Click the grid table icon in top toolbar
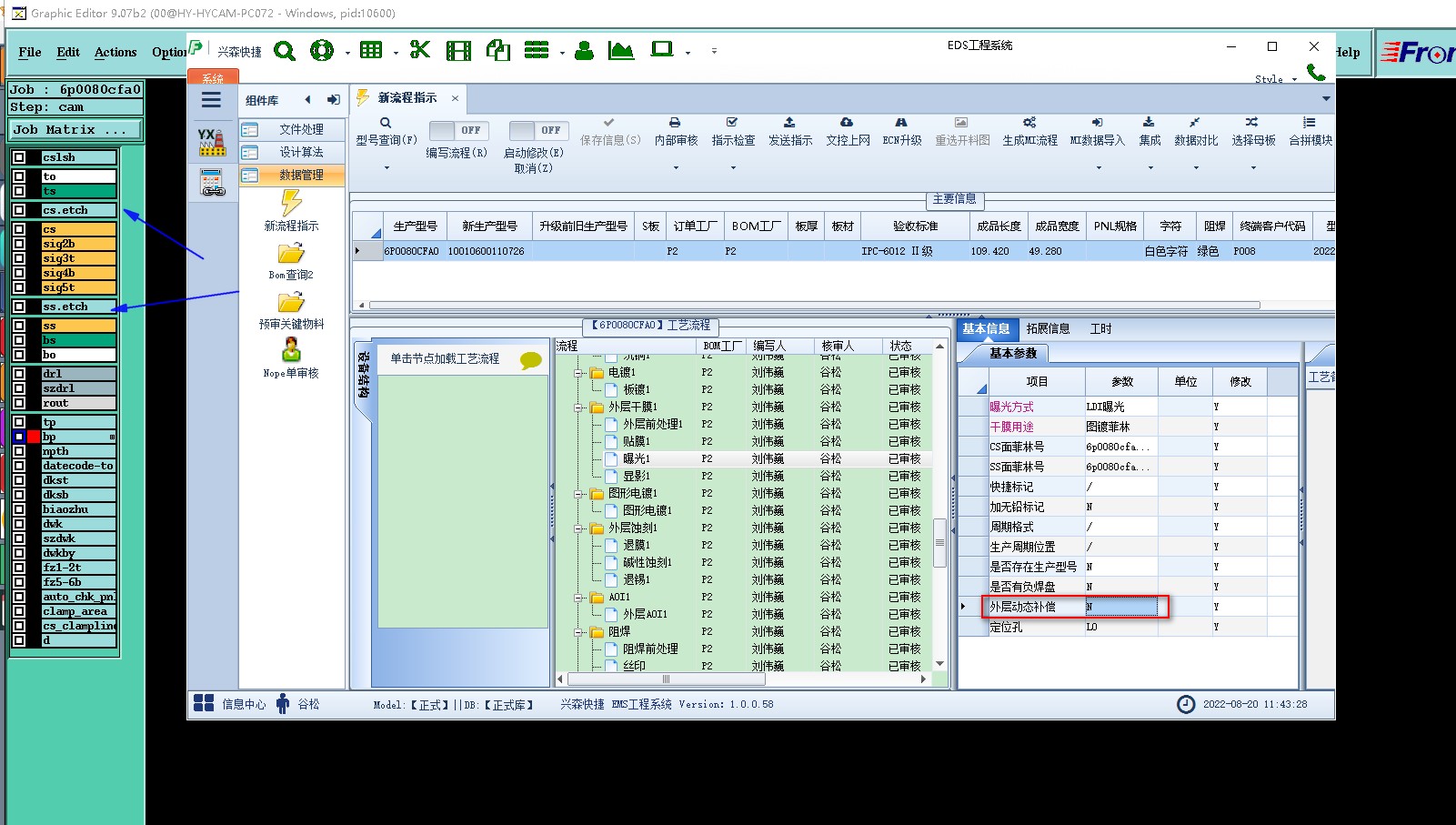The height and width of the screenshot is (825, 1456). point(371,50)
